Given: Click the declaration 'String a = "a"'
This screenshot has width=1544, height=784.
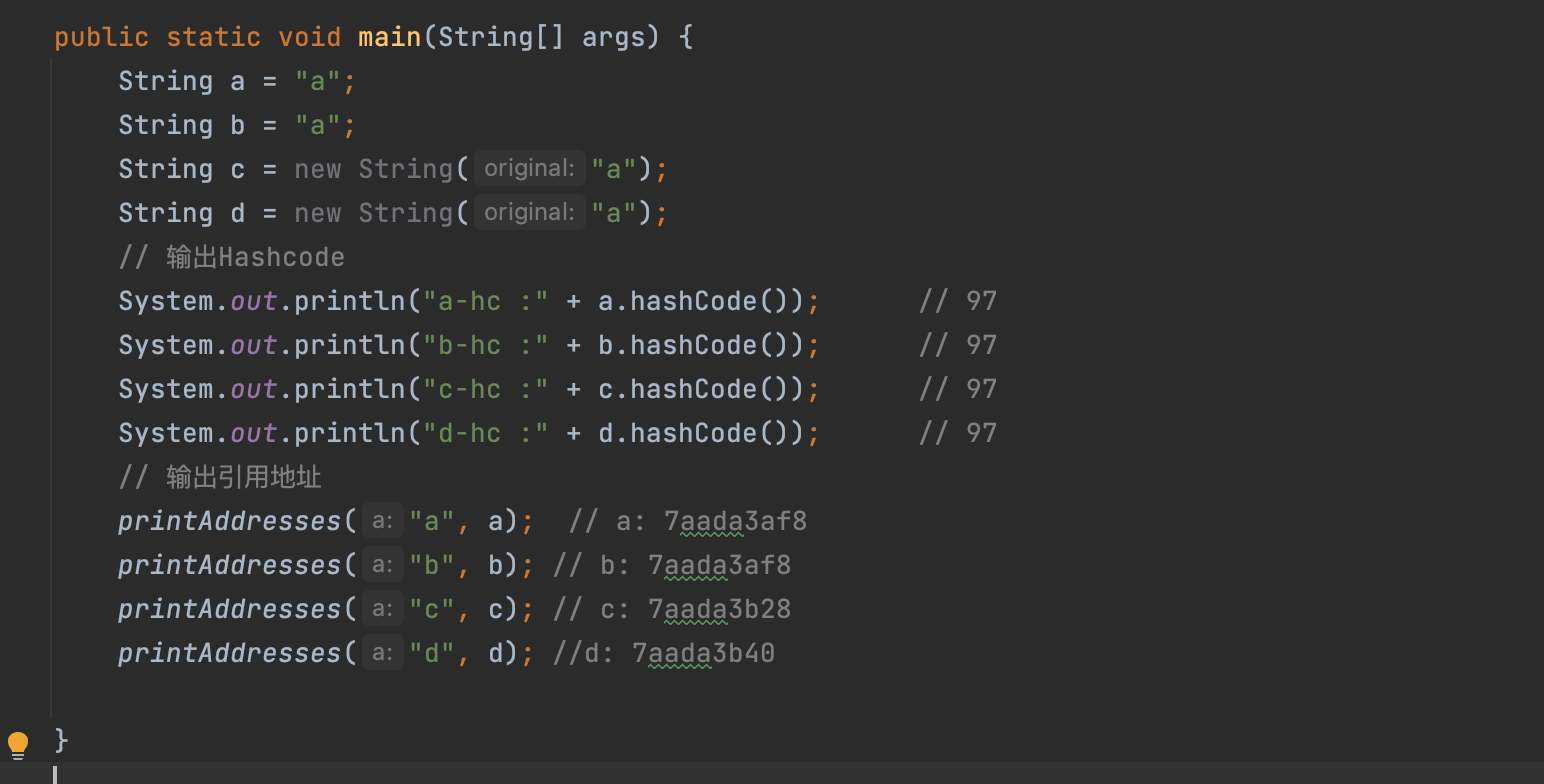Looking at the screenshot, I should pos(237,81).
